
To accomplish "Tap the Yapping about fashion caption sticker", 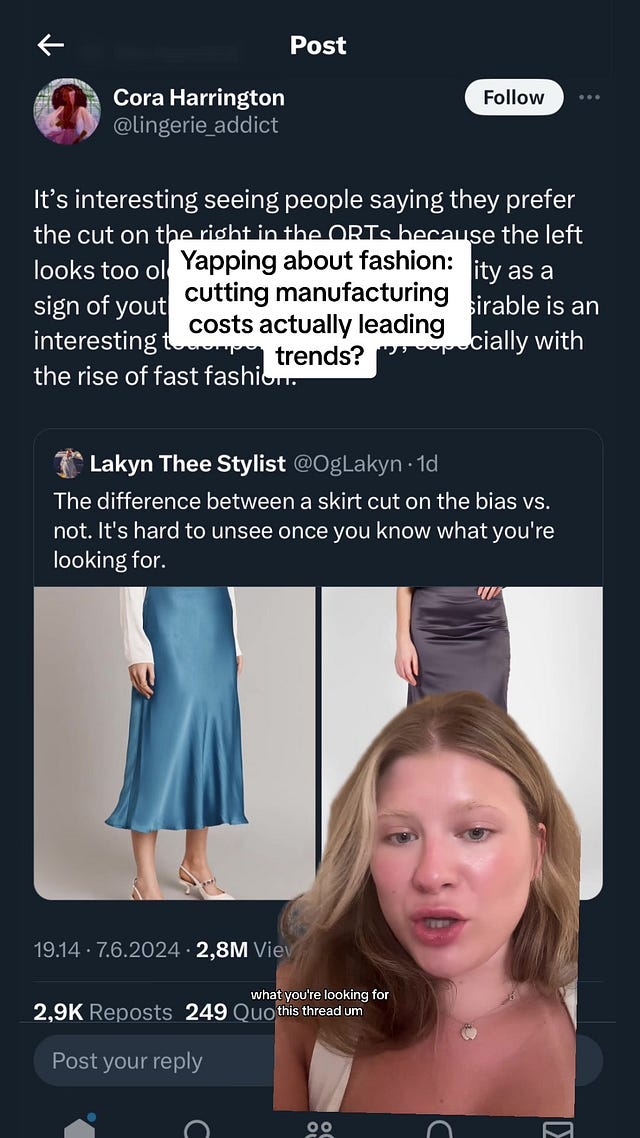I will tap(319, 309).
